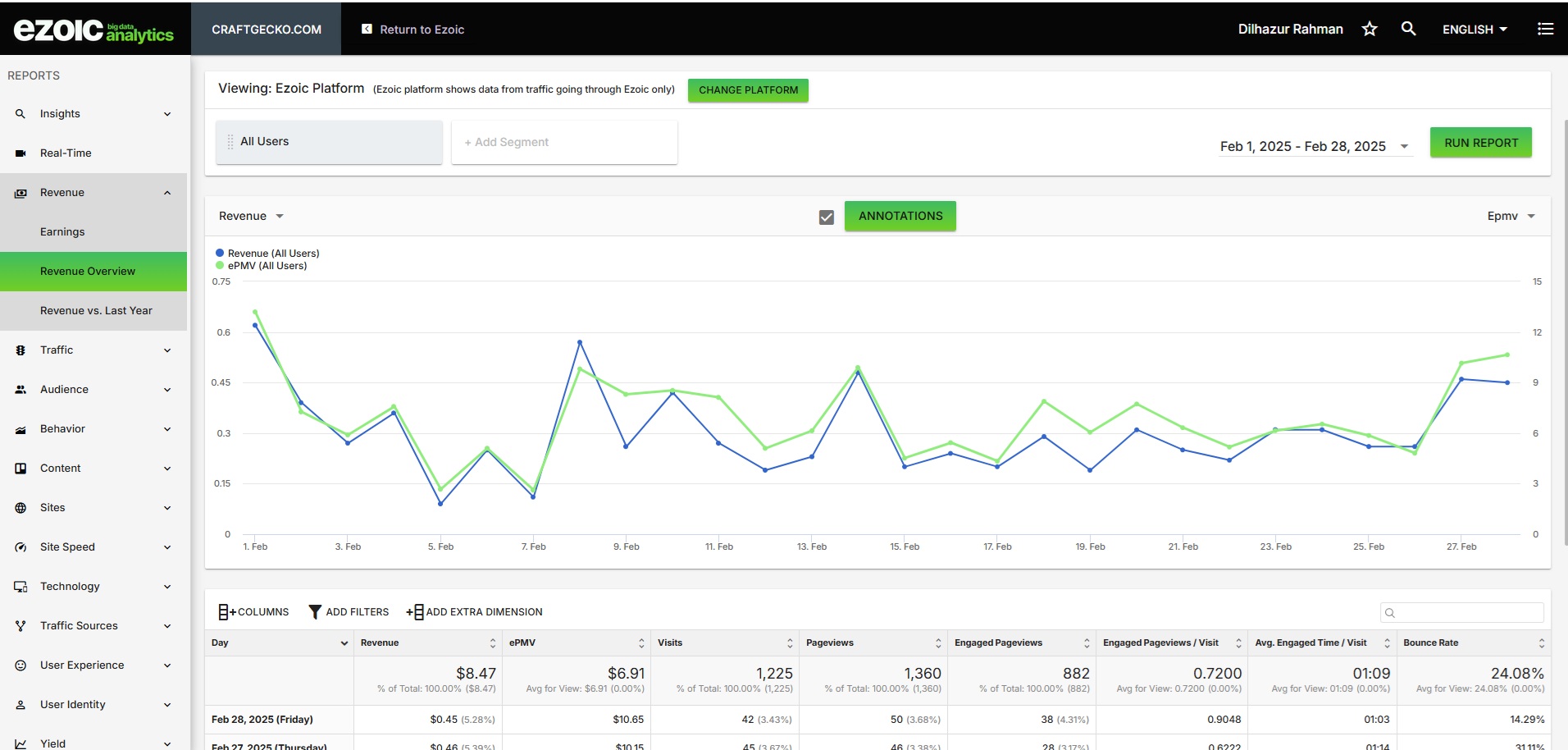Open the Day column dropdown
This screenshot has height=750, width=1568.
click(344, 643)
